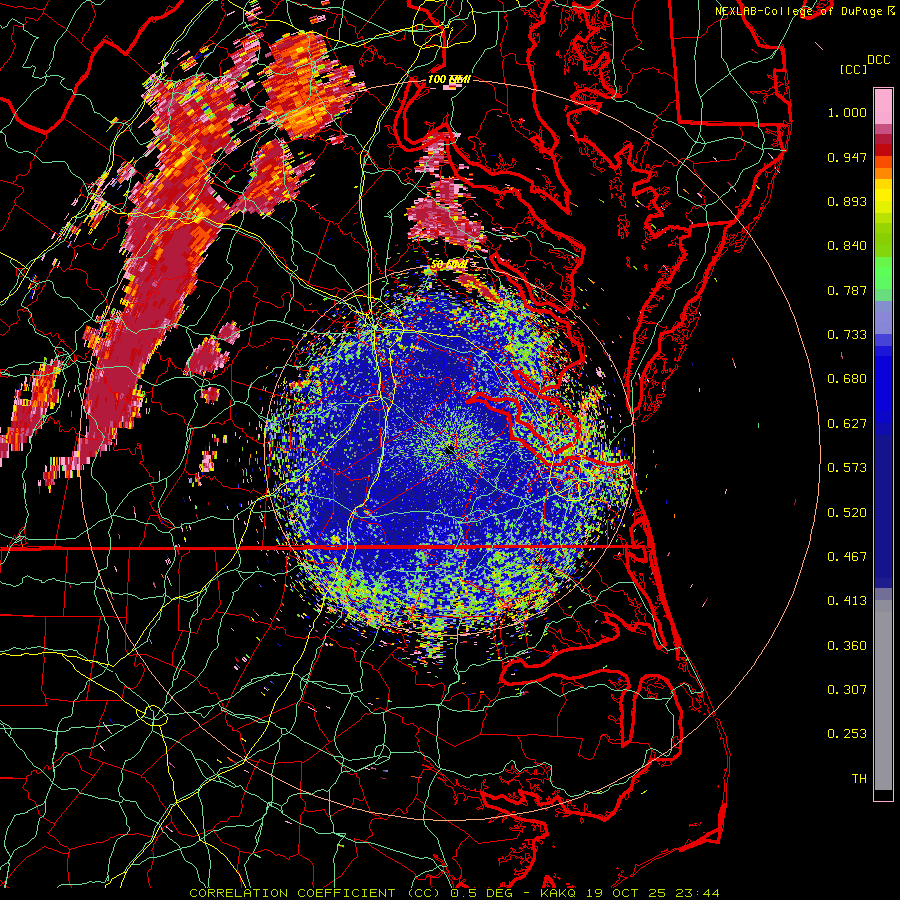The width and height of the screenshot is (900, 900).
Task: Select the 0.253 scale value
Action: pyautogui.click(x=847, y=734)
